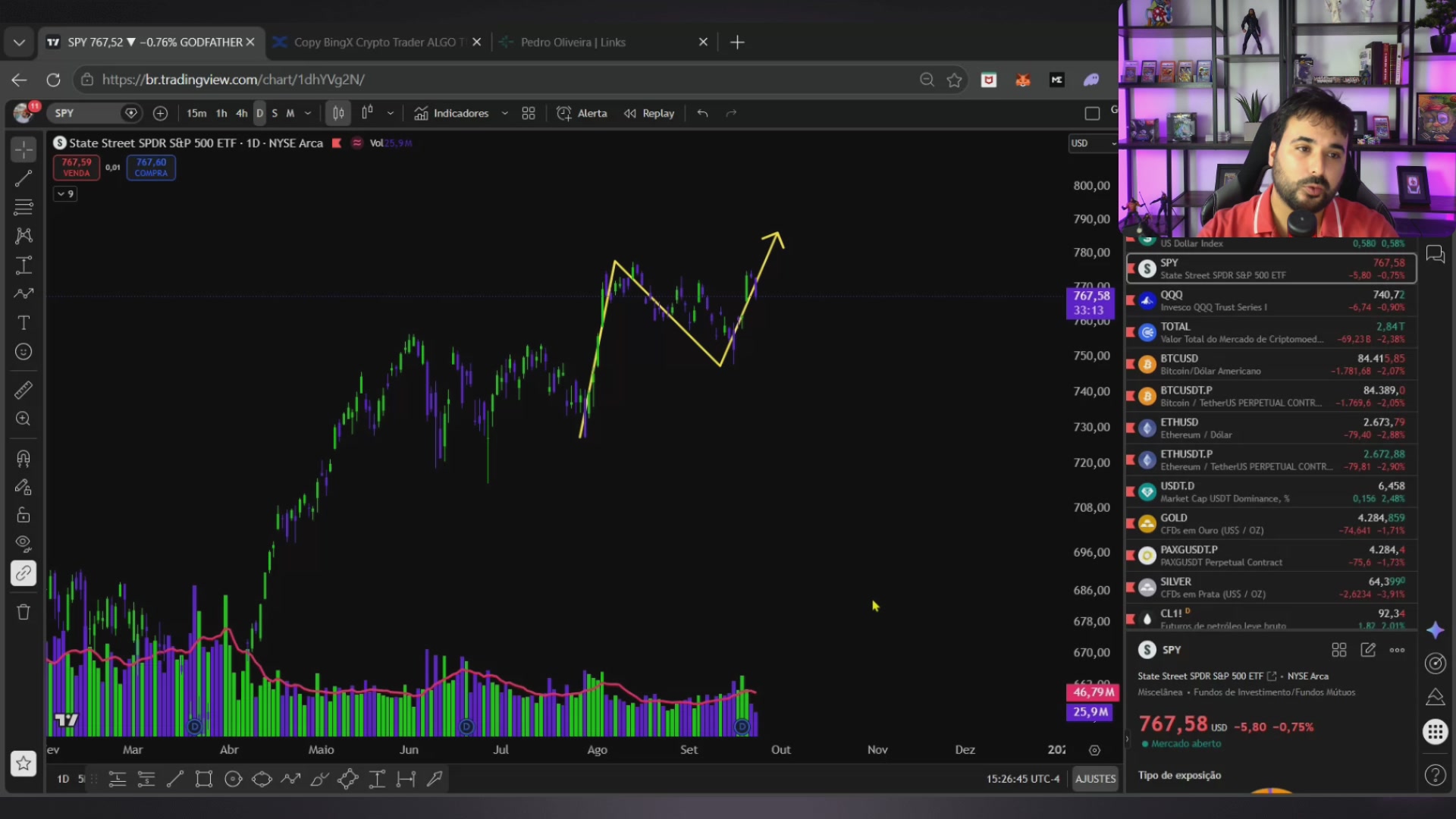Toggle the flag on QQQ row
Screen dimensions: 1456x819
(x=1131, y=301)
